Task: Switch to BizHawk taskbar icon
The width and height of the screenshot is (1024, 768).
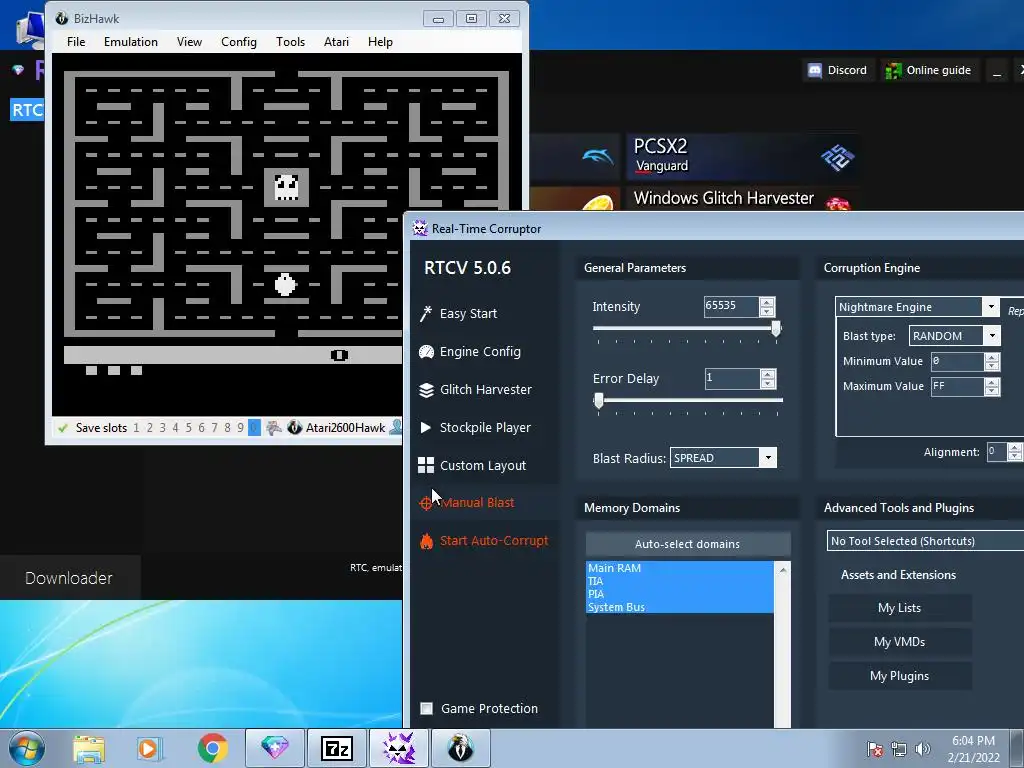Action: point(460,748)
